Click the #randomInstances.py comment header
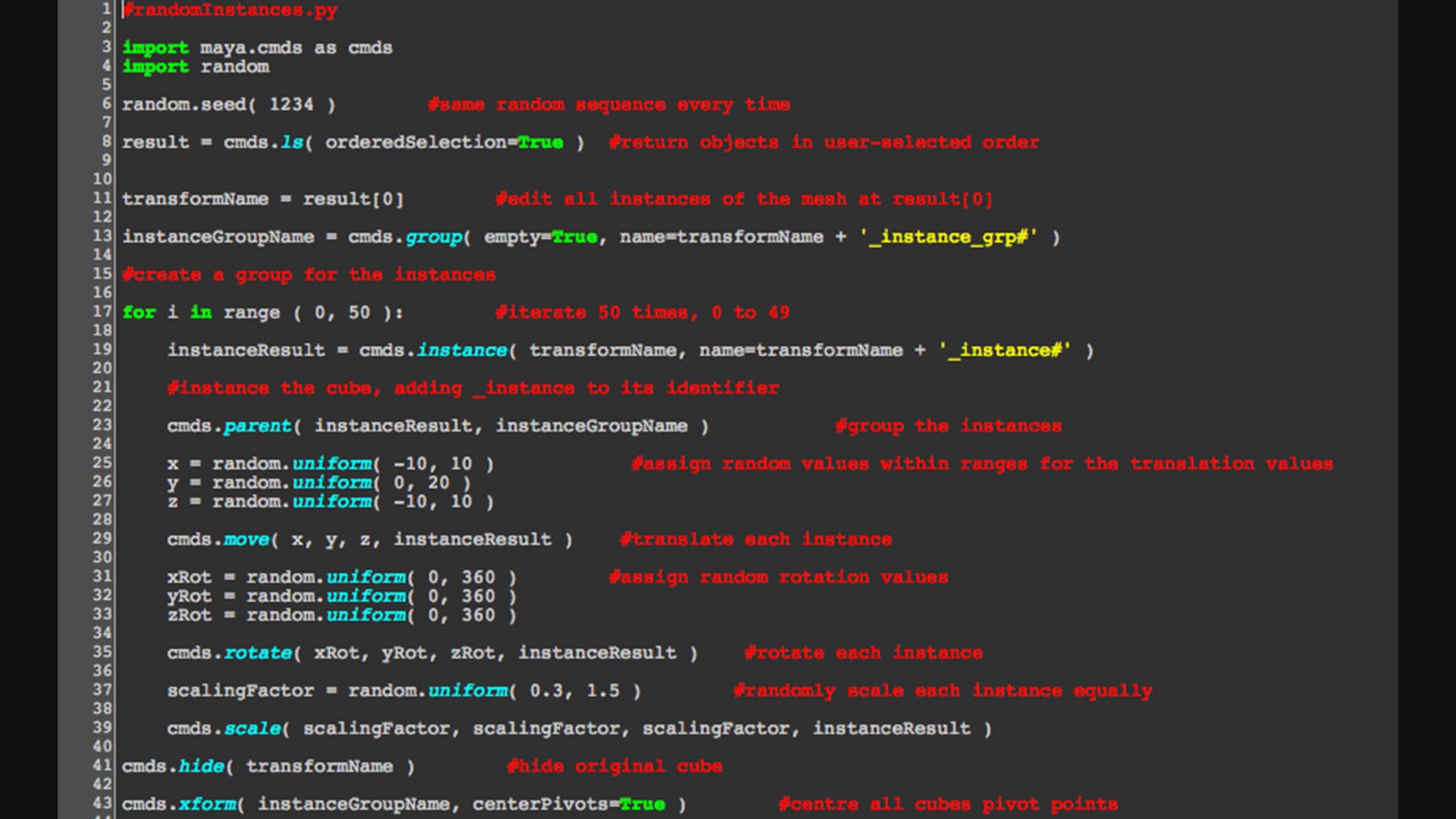The width and height of the screenshot is (1456, 819). [227, 11]
